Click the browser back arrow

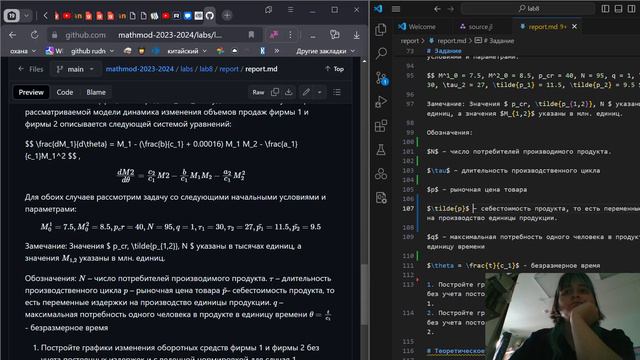pyautogui.click(x=12, y=35)
